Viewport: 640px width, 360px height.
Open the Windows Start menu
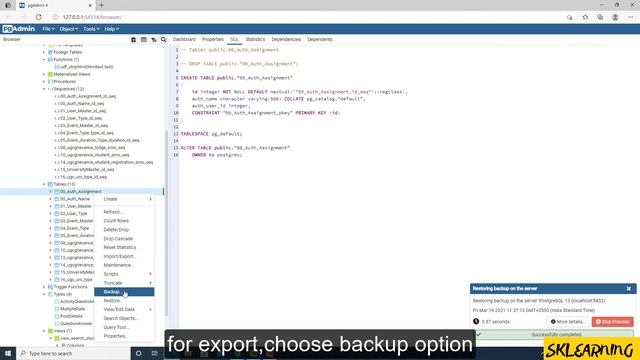click(x=8, y=353)
